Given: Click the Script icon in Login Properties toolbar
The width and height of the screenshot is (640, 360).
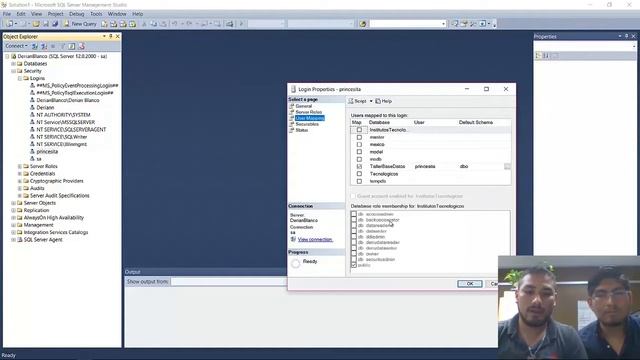Looking at the screenshot, I should (351, 101).
